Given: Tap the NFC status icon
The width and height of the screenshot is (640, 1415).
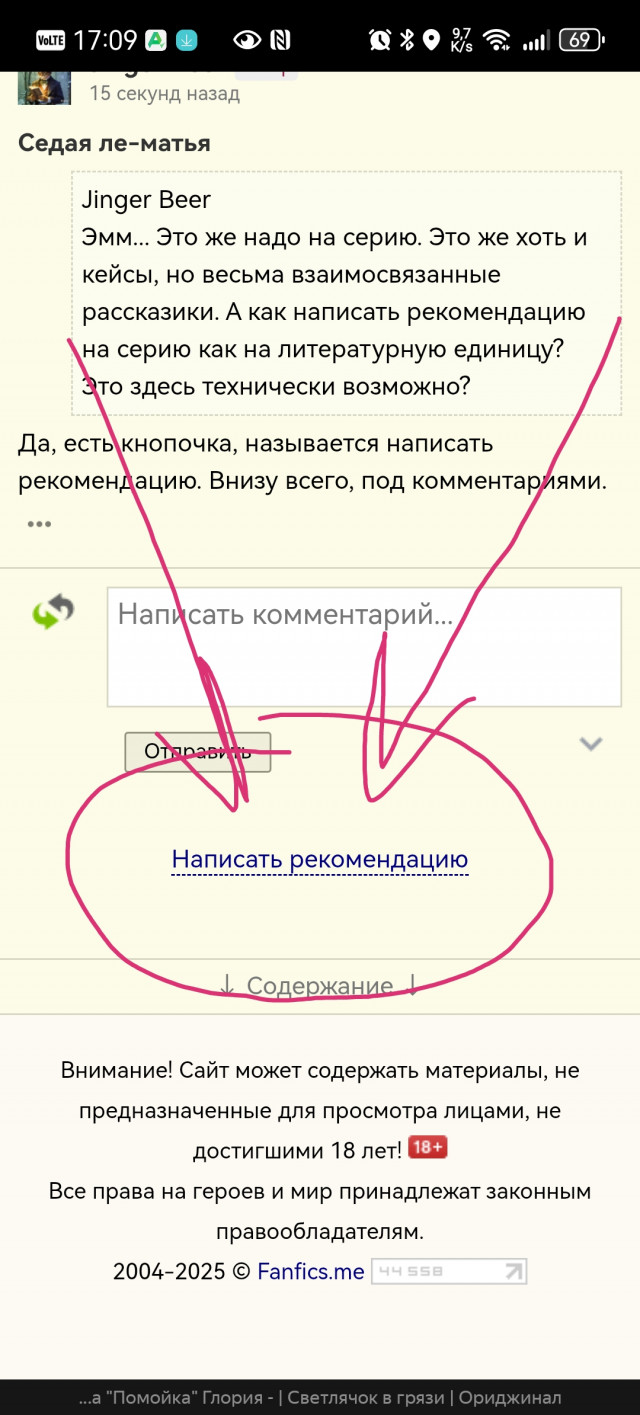Looking at the screenshot, I should [x=281, y=40].
